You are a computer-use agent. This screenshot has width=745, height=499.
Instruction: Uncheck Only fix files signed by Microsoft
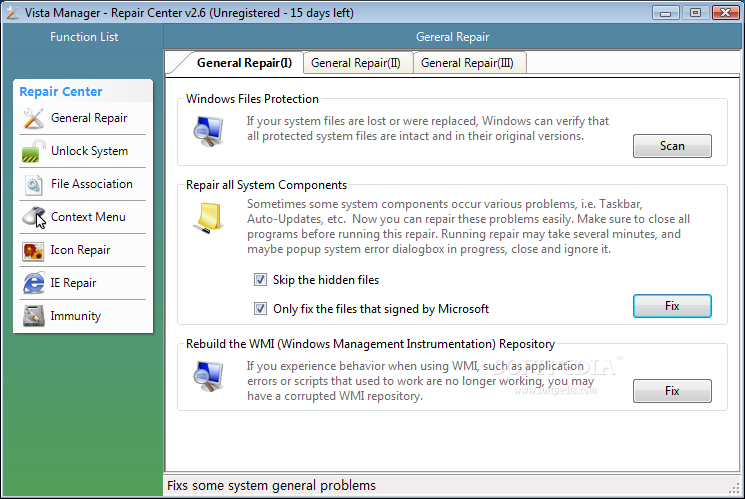260,309
